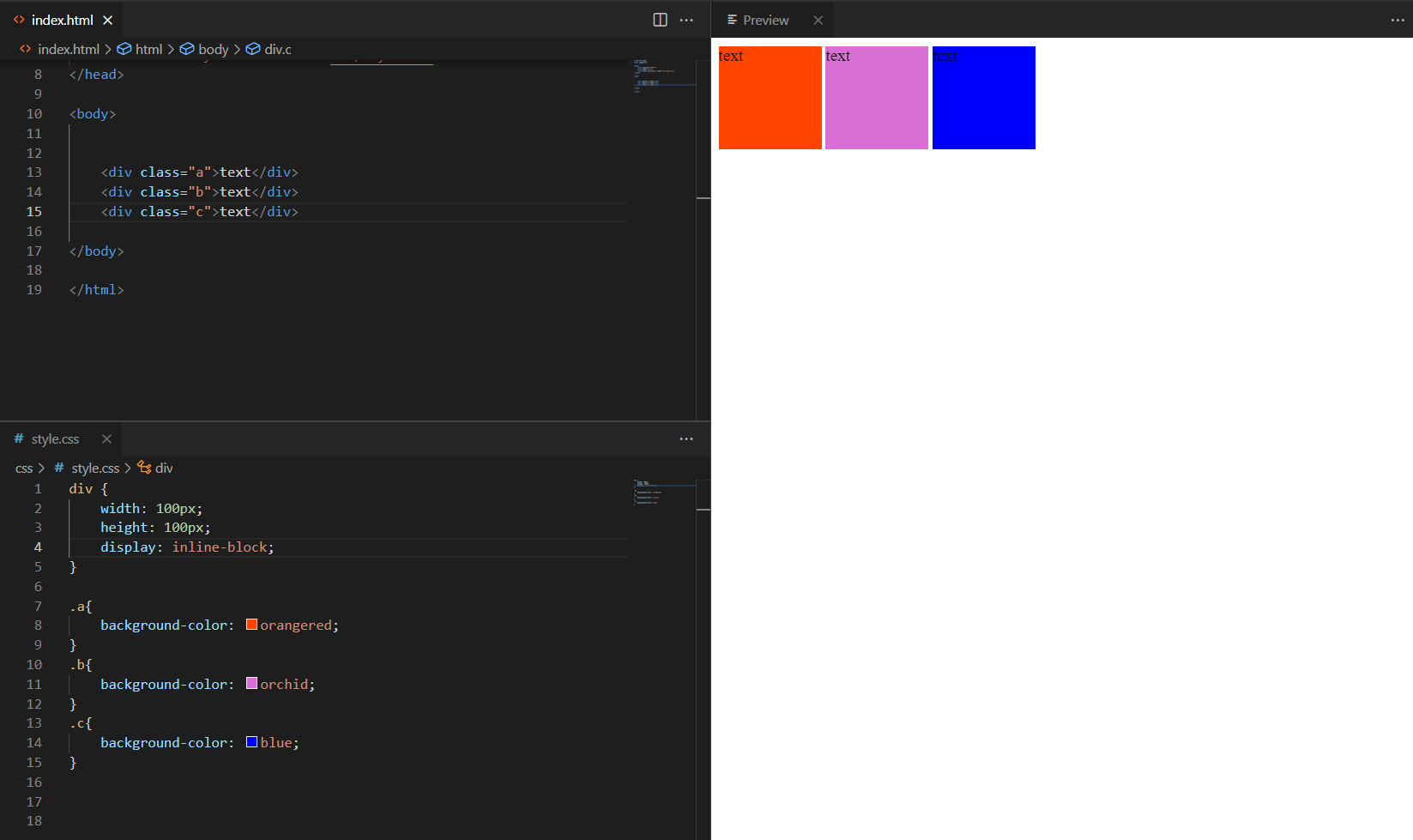Click the CSS hash icon on style.css tab
The image size is (1413, 840).
coord(17,438)
